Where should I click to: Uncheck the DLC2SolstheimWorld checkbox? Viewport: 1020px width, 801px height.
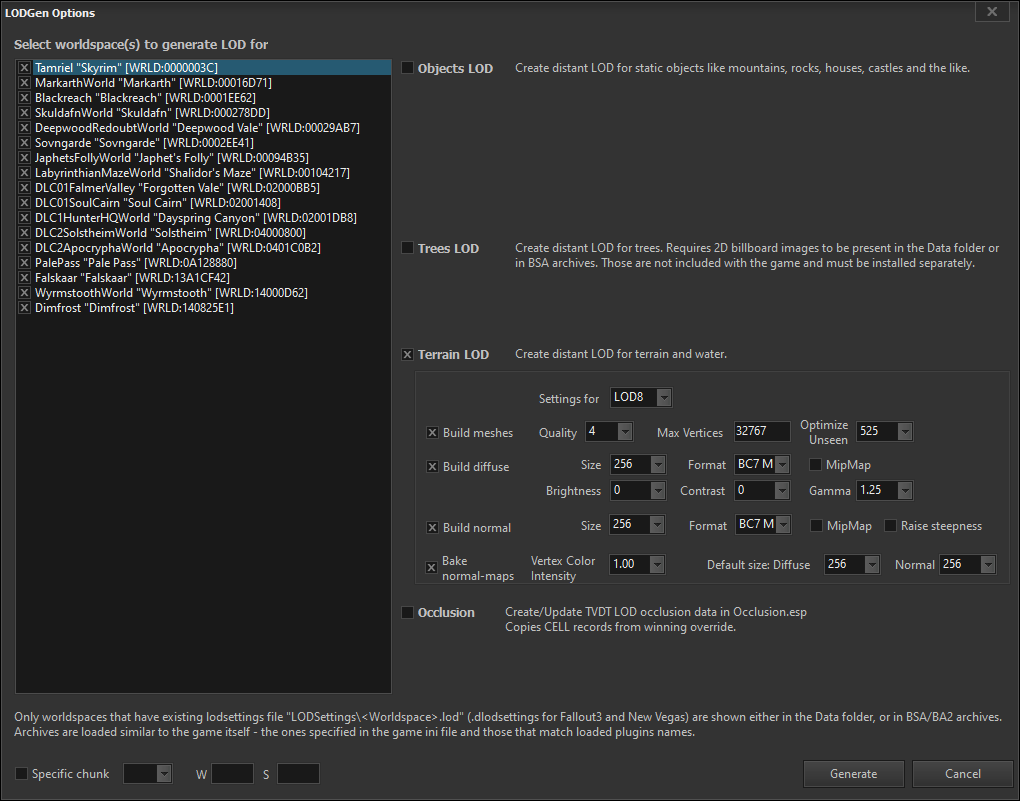coord(24,232)
